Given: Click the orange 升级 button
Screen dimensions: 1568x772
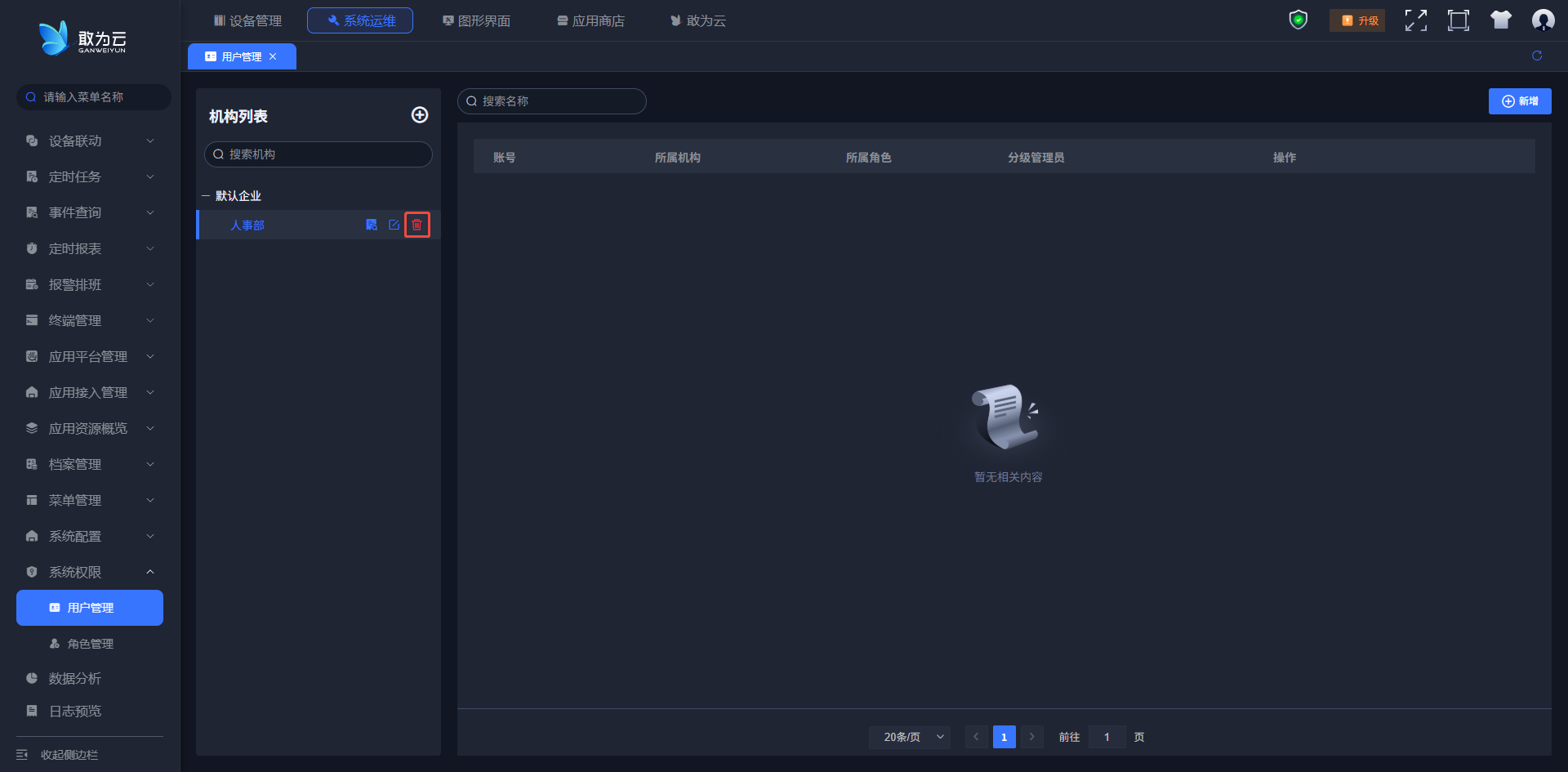Looking at the screenshot, I should tap(1357, 20).
